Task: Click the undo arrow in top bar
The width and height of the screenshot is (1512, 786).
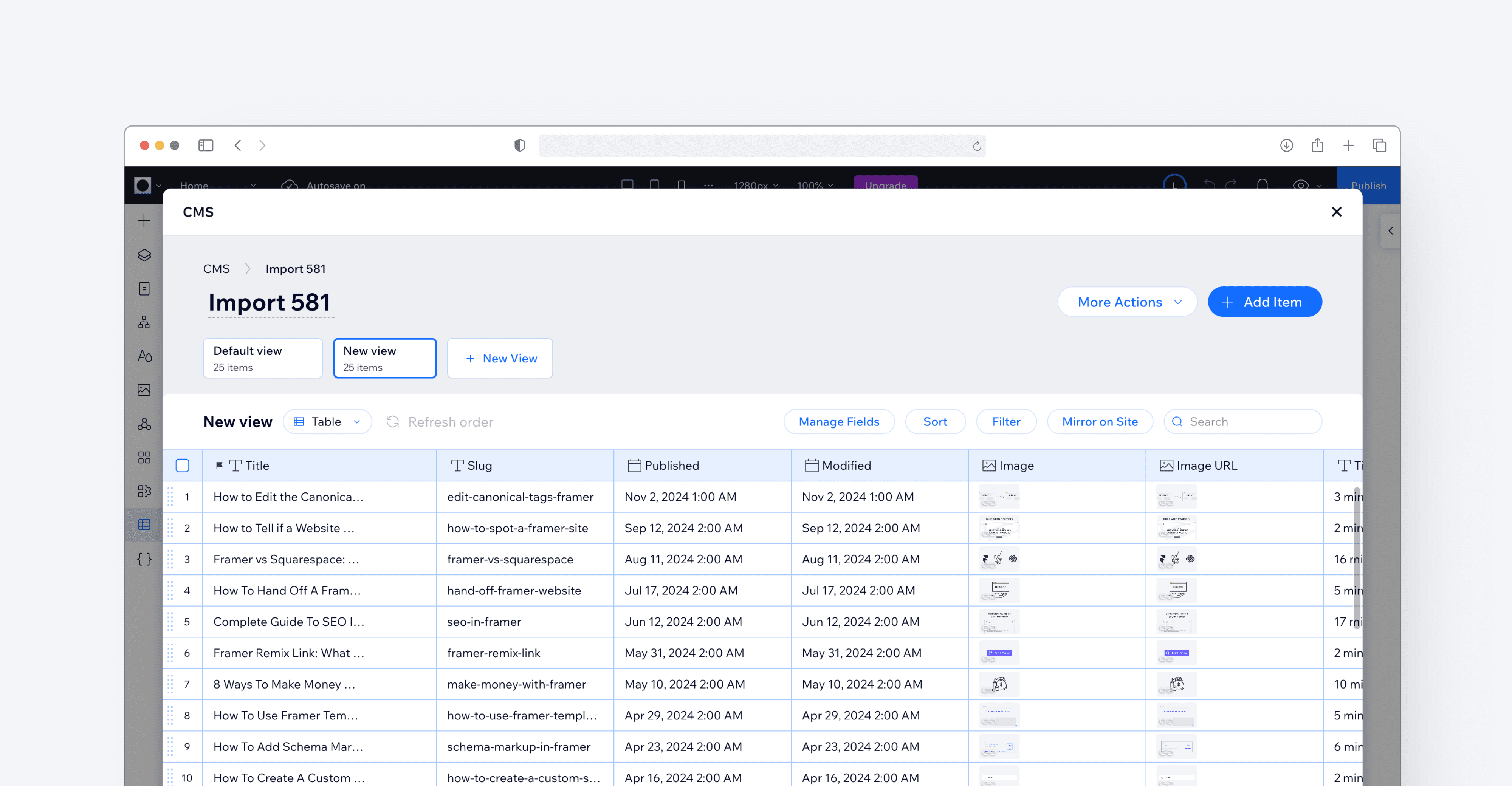Action: [1209, 184]
